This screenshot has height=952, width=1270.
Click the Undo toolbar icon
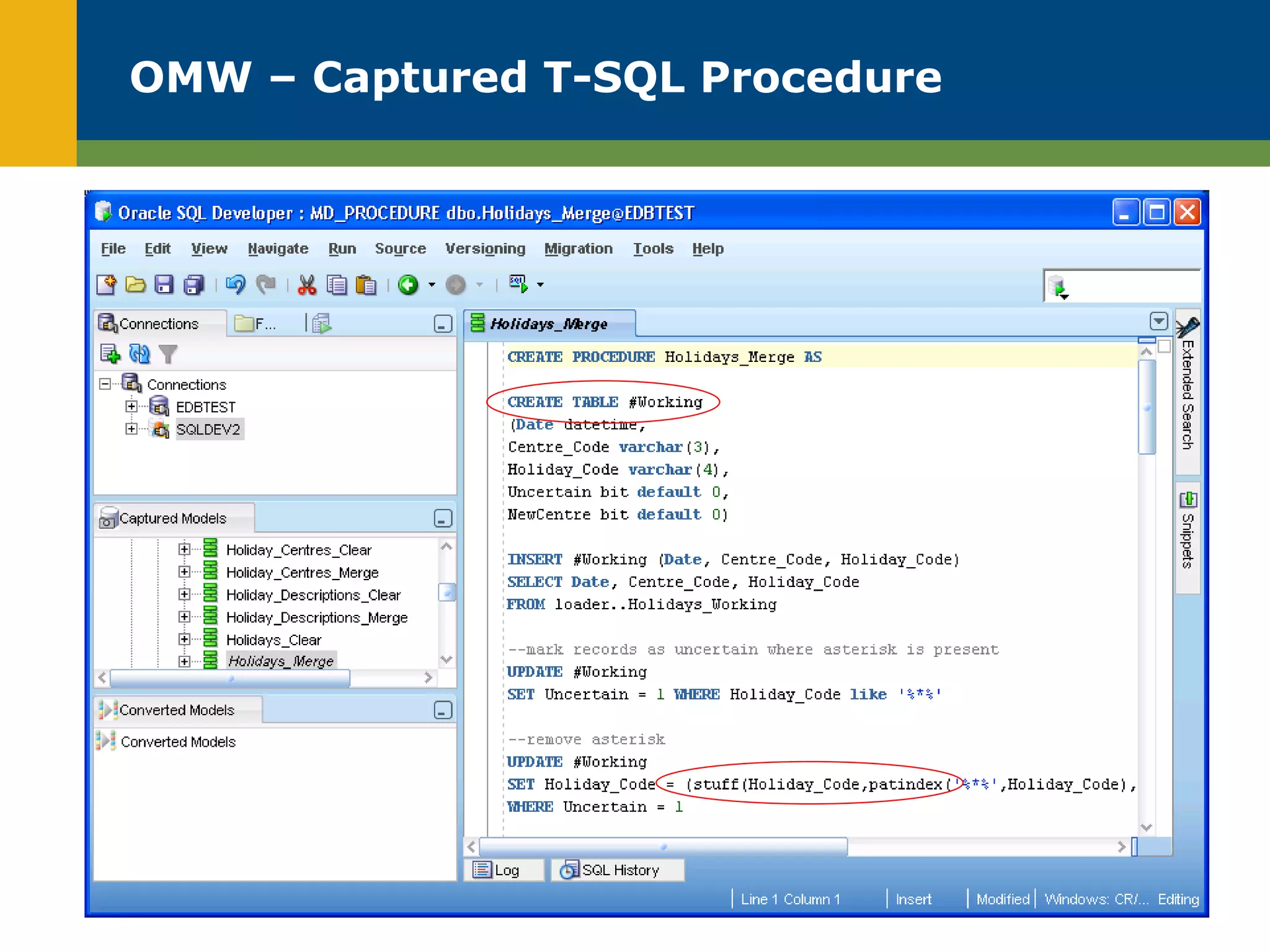click(x=236, y=285)
